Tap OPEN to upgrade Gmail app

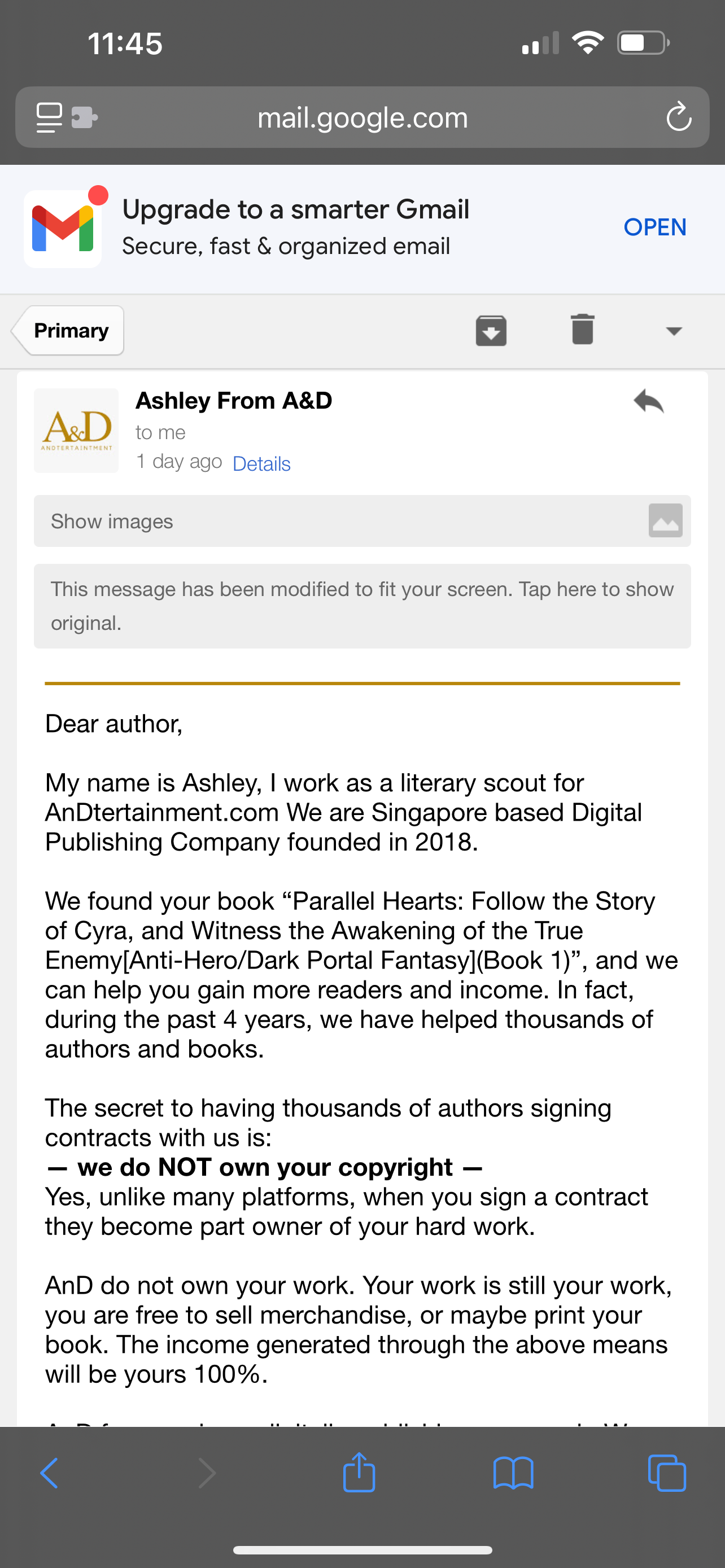pos(655,227)
